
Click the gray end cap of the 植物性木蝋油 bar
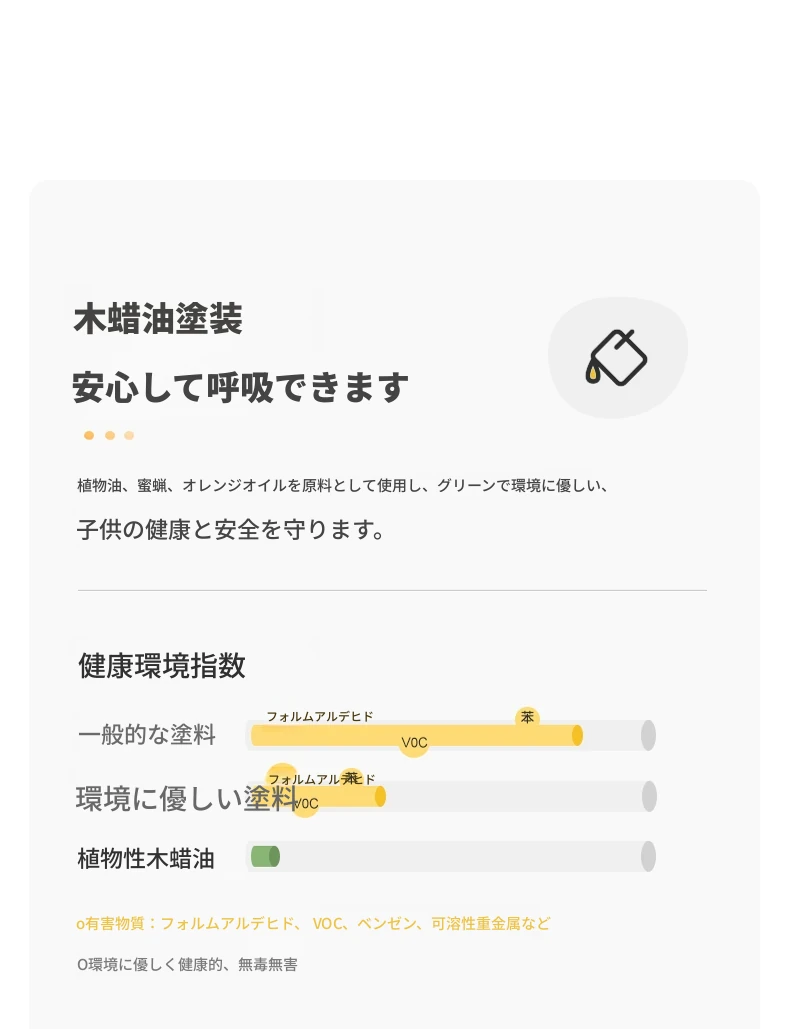(648, 856)
